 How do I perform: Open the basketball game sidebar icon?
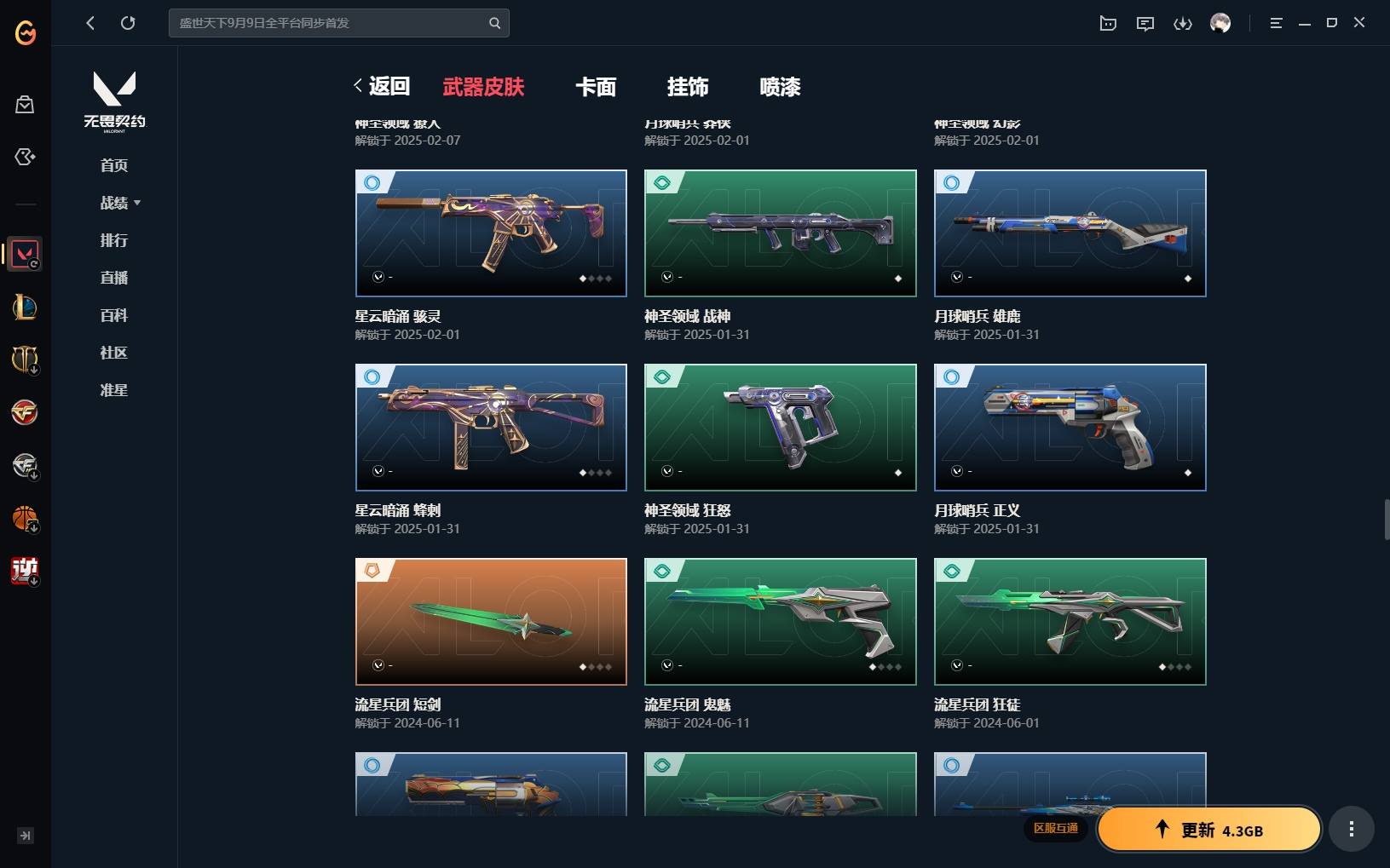[x=25, y=518]
